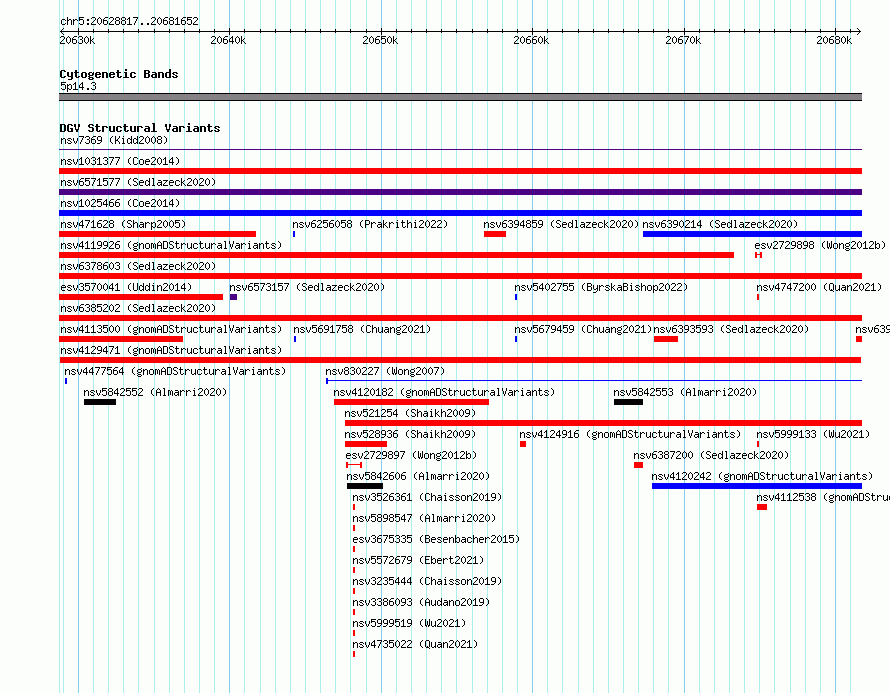
Task: Open the nsv6571577 (Sedlazeck2020) label
Action: click(x=138, y=182)
